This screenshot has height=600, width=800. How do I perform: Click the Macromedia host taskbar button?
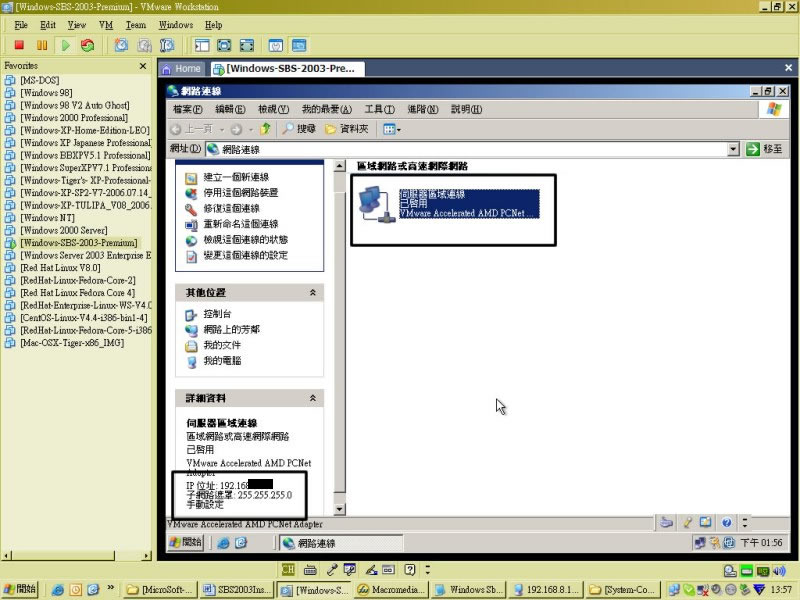click(x=391, y=590)
